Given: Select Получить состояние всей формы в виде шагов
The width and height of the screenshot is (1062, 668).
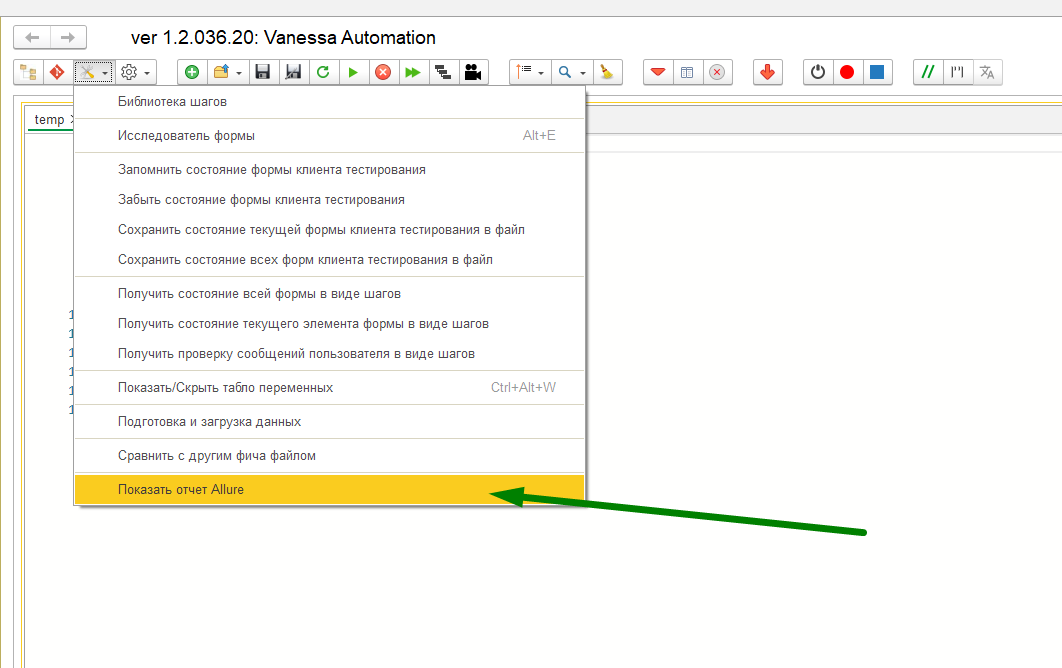Looking at the screenshot, I should point(329,293).
